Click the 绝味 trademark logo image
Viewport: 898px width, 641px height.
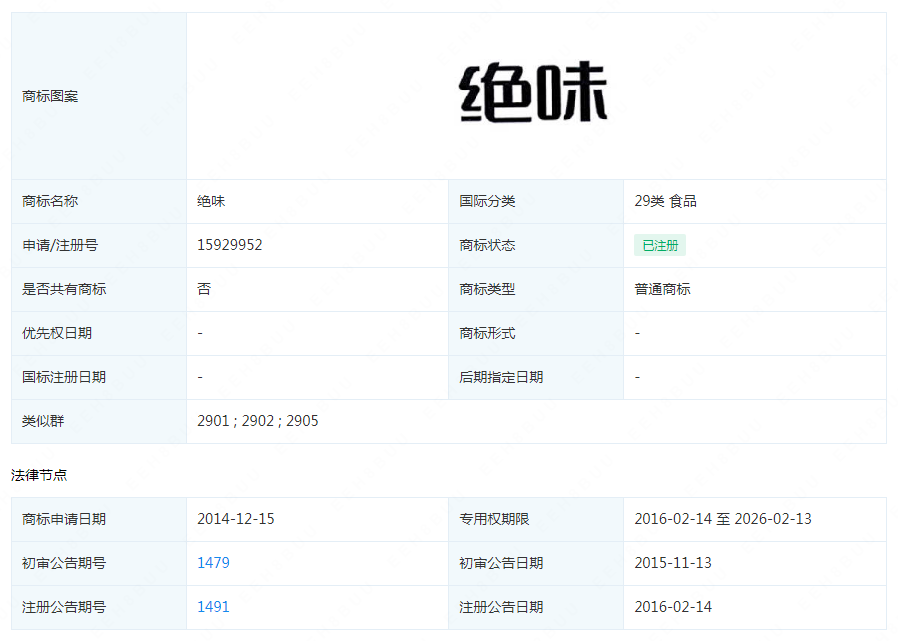533,92
